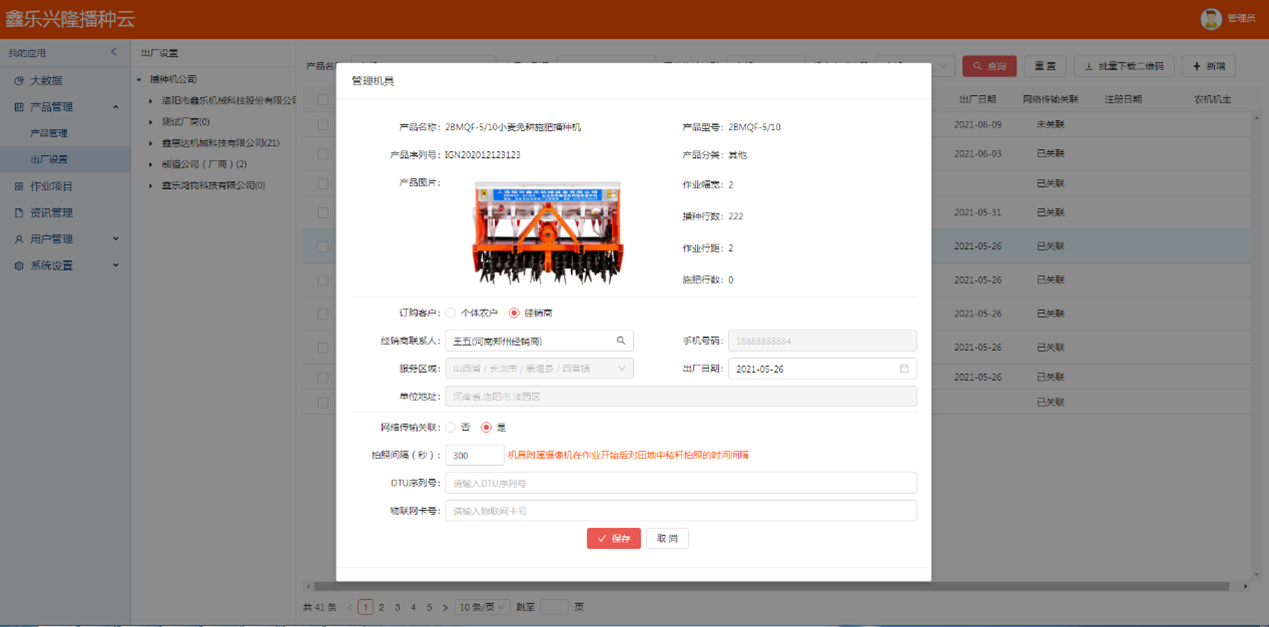This screenshot has height=627, width=1269.
Task: Click the search icon in 经销商联系人 field
Action: coord(621,341)
